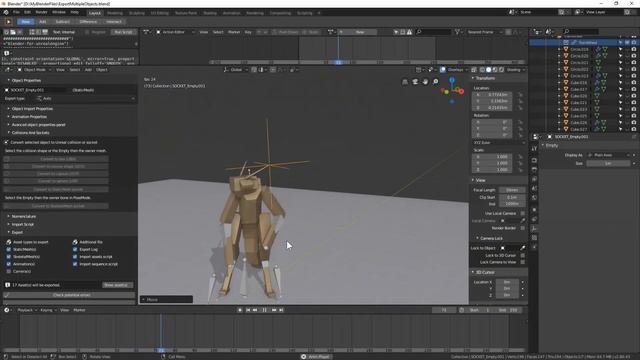Screen dimensions: 640x360
Task: Open the Global orientation dropdown
Action: (x=235, y=70)
